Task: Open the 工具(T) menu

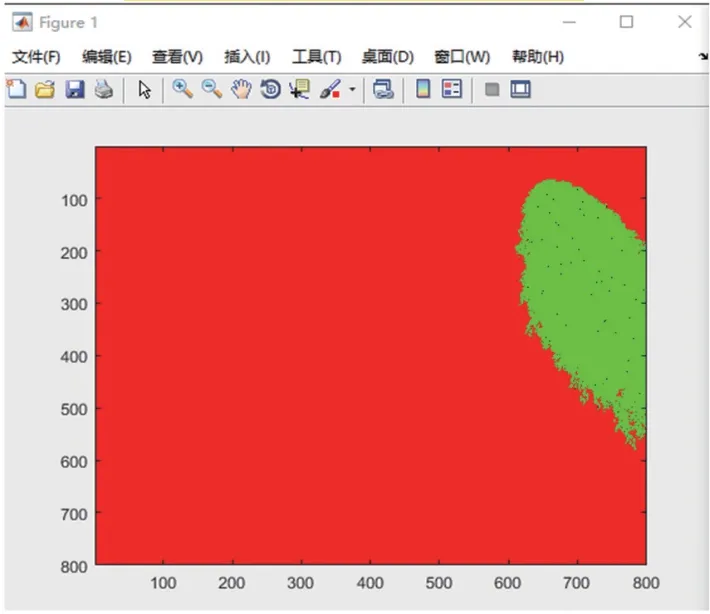Action: point(317,57)
